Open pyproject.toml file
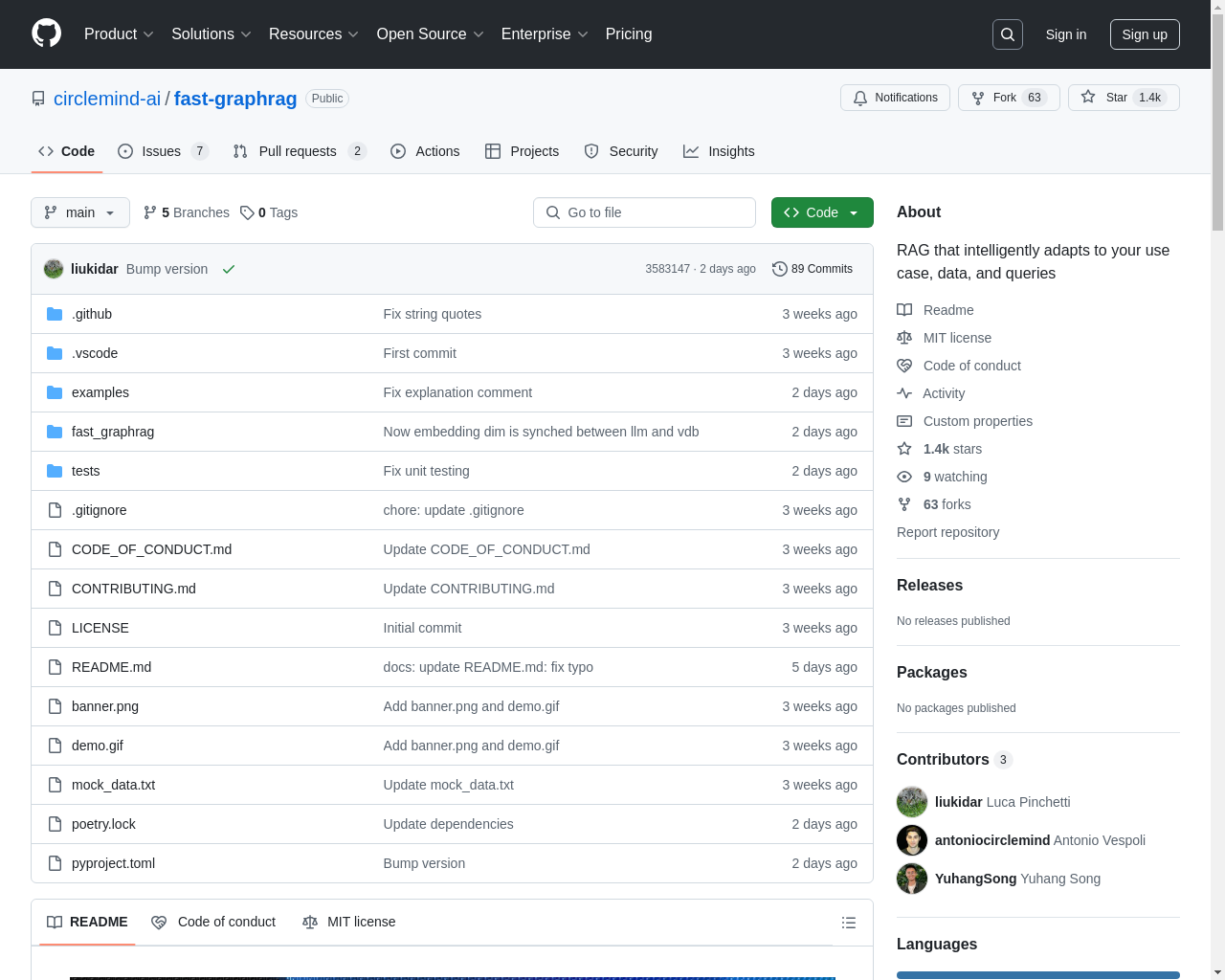1225x980 pixels. (113, 863)
